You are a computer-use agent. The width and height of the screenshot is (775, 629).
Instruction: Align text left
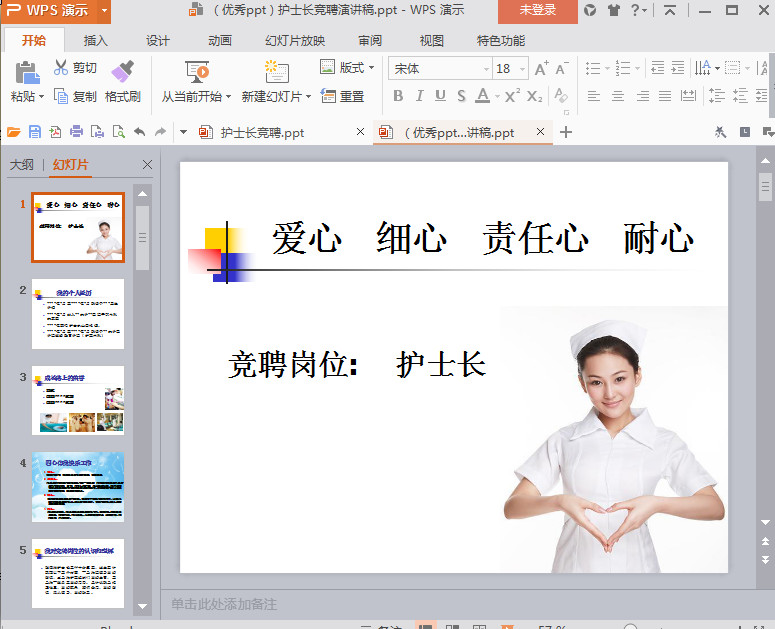tap(594, 96)
